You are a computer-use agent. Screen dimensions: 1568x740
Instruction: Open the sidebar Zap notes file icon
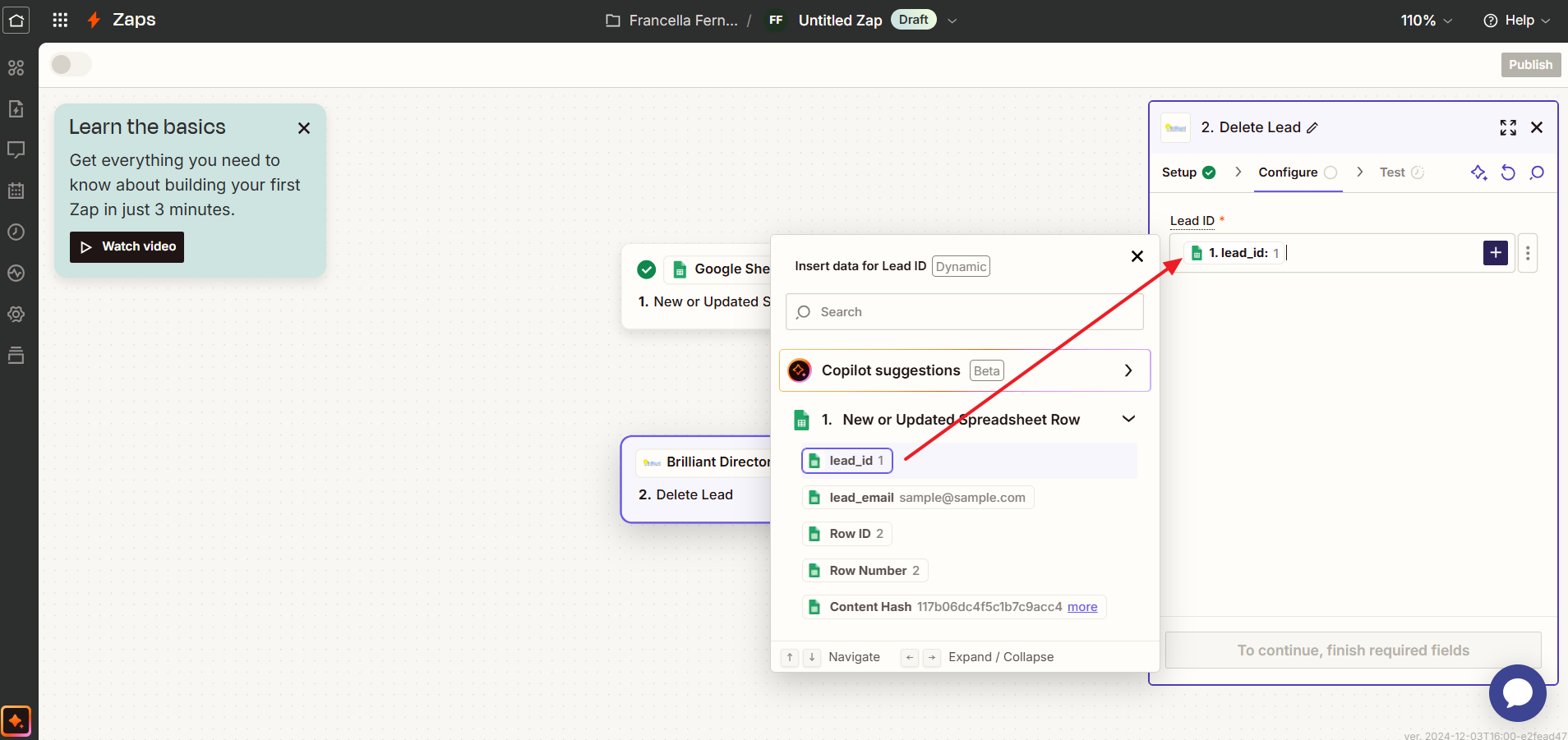[16, 109]
